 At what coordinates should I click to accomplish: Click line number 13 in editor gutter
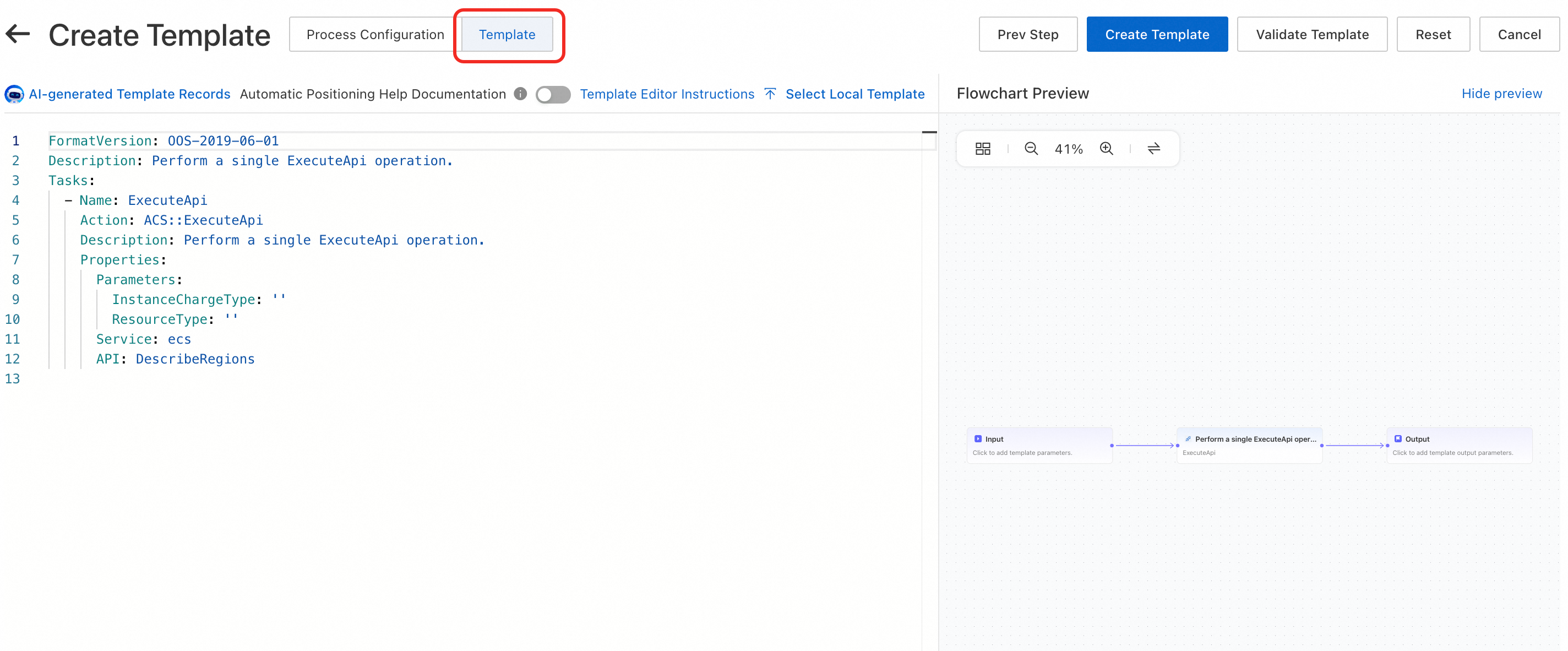pos(13,379)
